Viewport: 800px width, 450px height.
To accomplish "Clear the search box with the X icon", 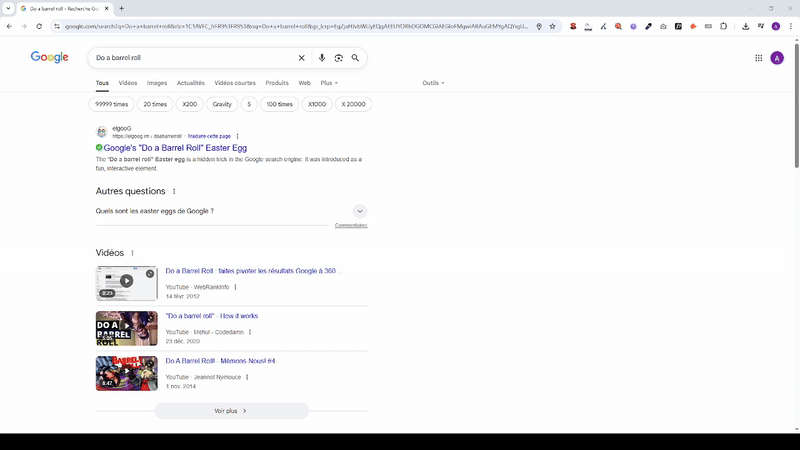I will coord(302,58).
